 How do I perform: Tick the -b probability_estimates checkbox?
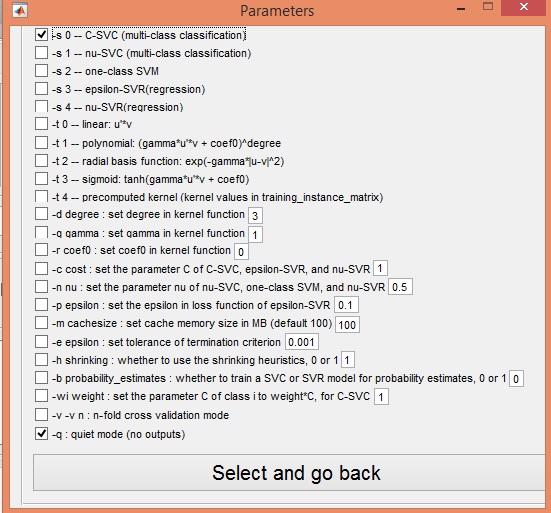pyautogui.click(x=41, y=378)
